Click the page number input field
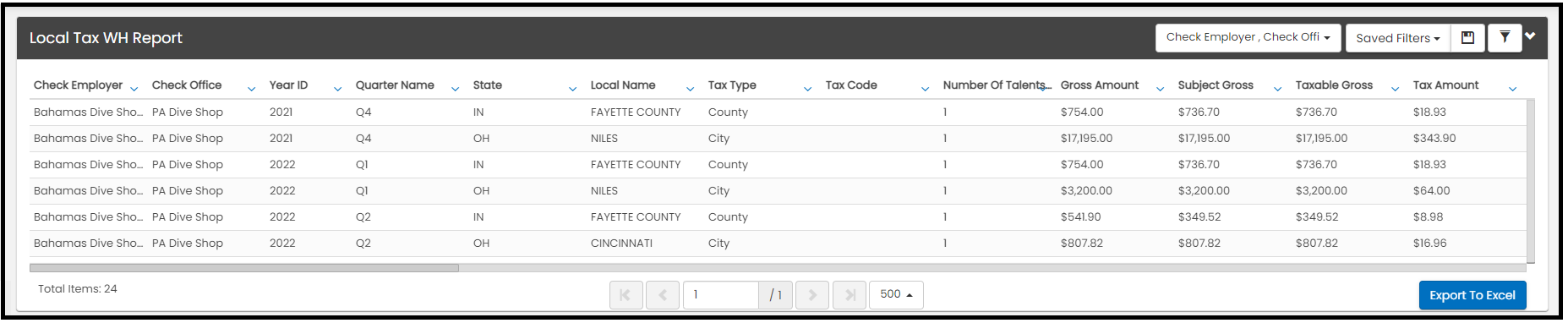 [x=721, y=295]
